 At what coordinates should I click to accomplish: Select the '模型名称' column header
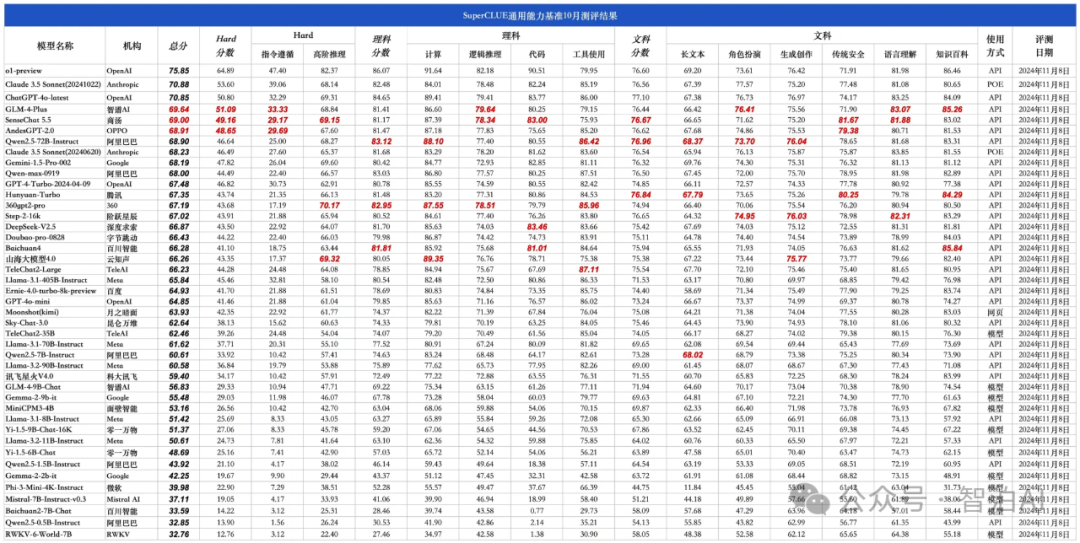[x=55, y=45]
